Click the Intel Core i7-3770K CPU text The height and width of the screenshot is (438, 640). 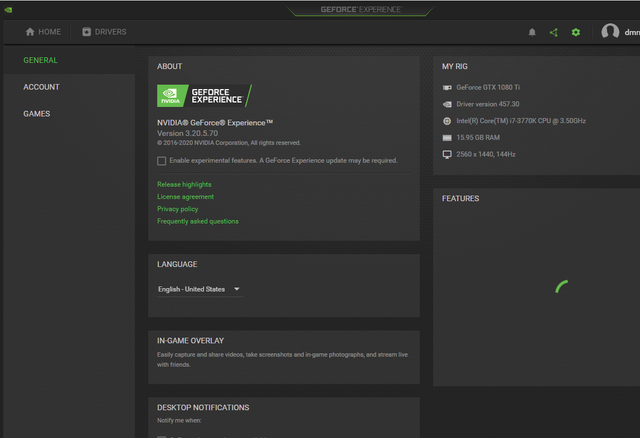(521, 121)
